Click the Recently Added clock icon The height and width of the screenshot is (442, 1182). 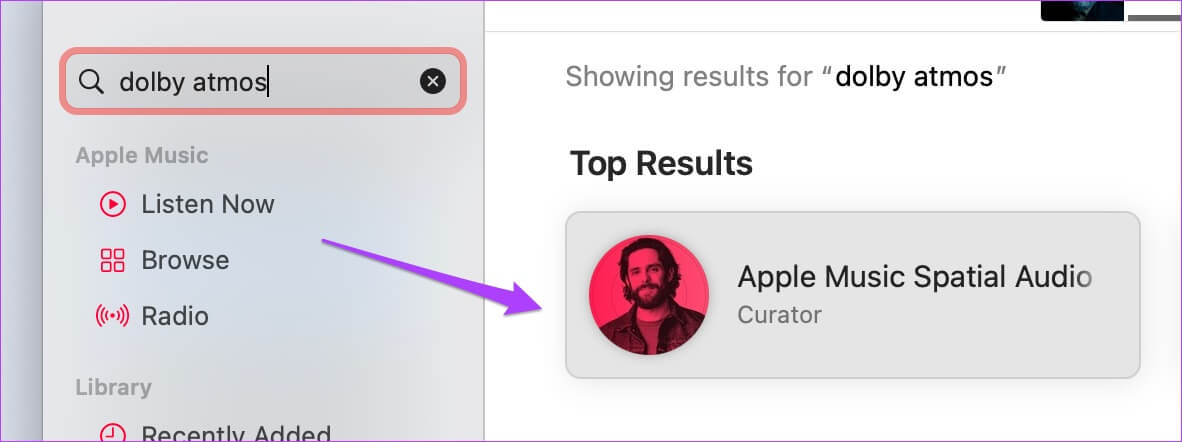click(x=112, y=434)
